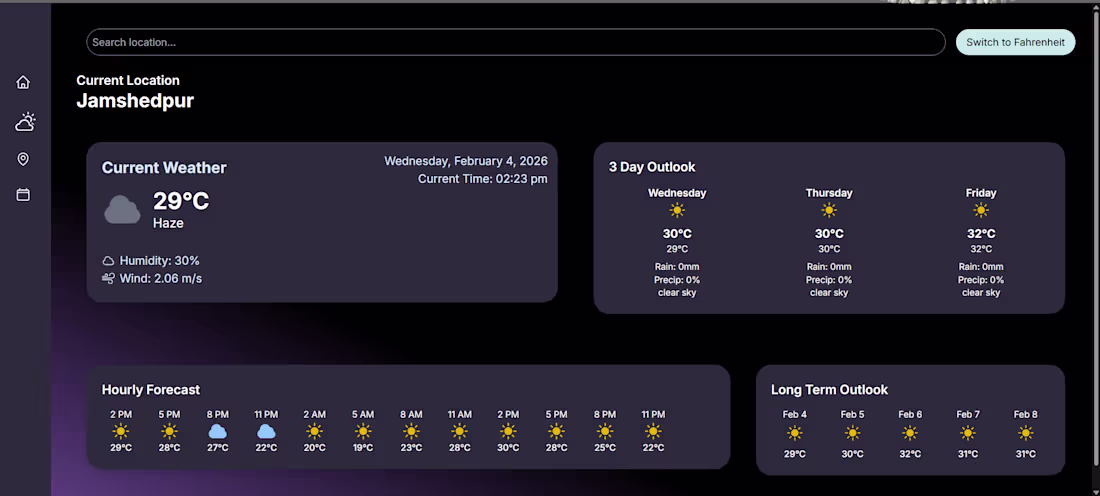Click Friday's clear sky description
The height and width of the screenshot is (496, 1100).
(981, 293)
